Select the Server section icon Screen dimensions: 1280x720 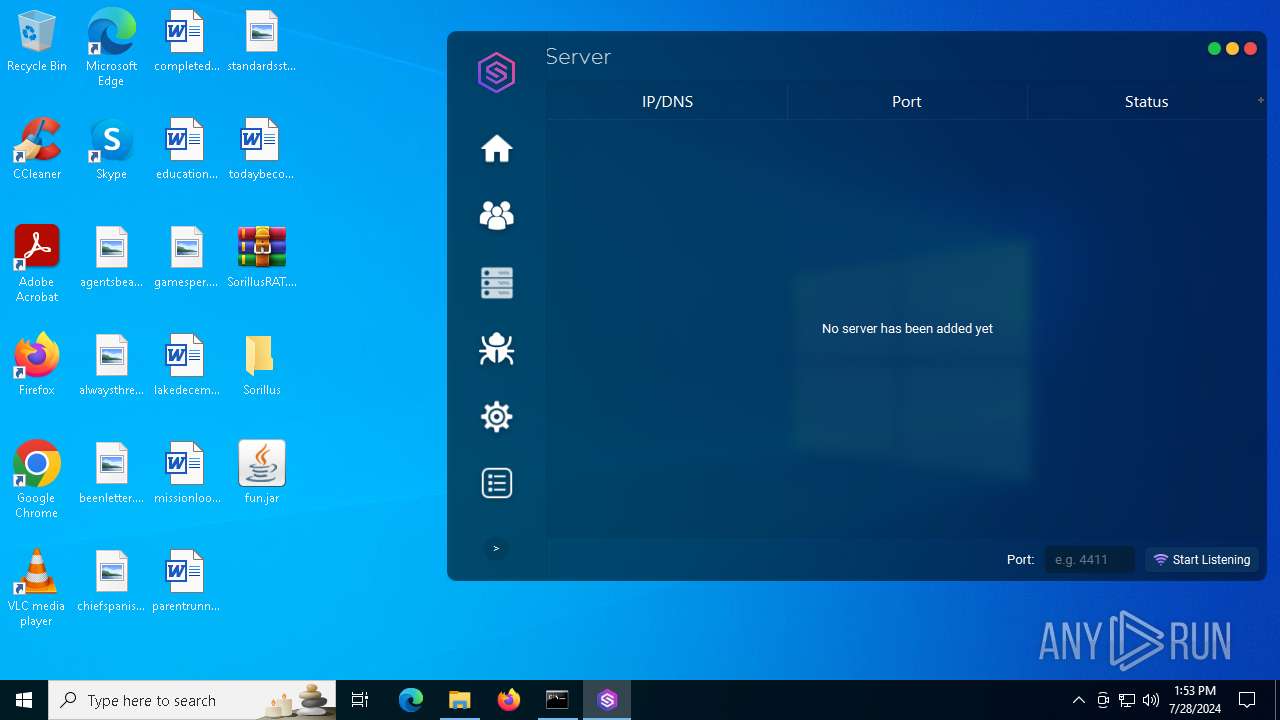(x=497, y=283)
